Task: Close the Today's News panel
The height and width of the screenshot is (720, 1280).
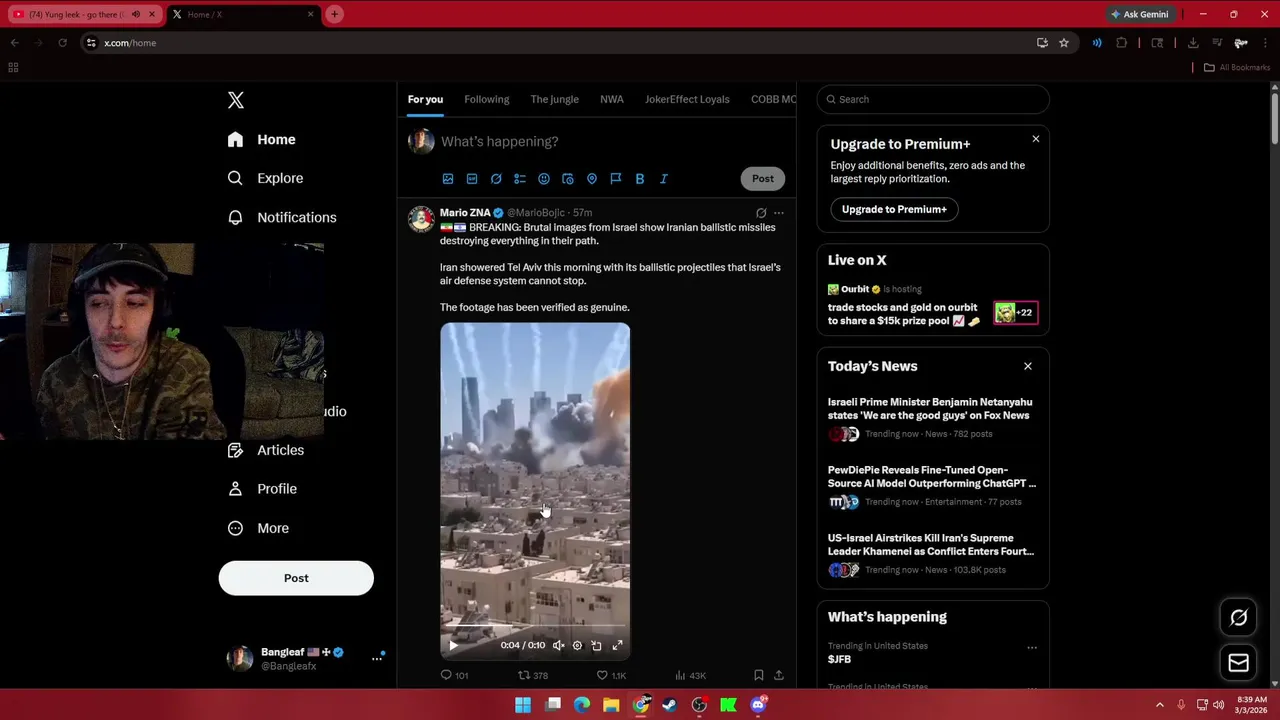Action: pyautogui.click(x=1028, y=366)
